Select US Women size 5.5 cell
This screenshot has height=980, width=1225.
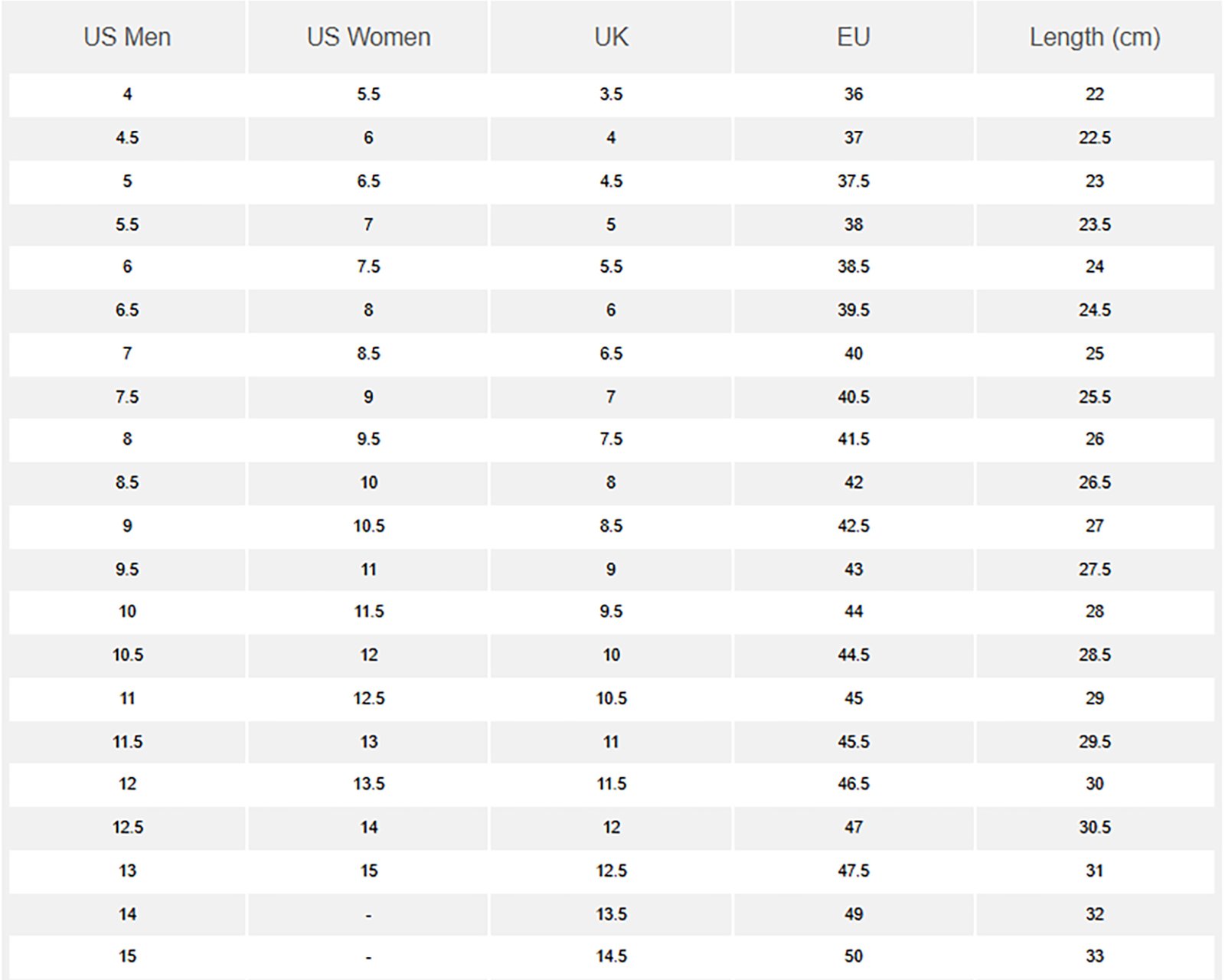(x=368, y=94)
